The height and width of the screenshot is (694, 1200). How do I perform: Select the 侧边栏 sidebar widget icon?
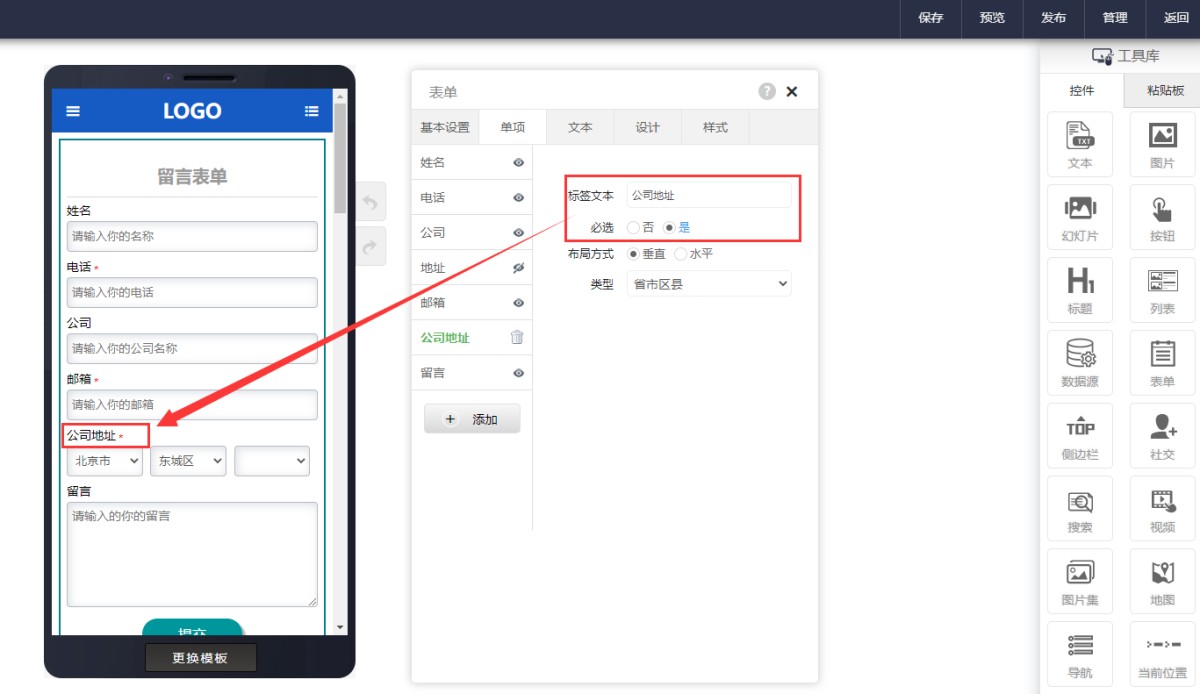coord(1080,427)
